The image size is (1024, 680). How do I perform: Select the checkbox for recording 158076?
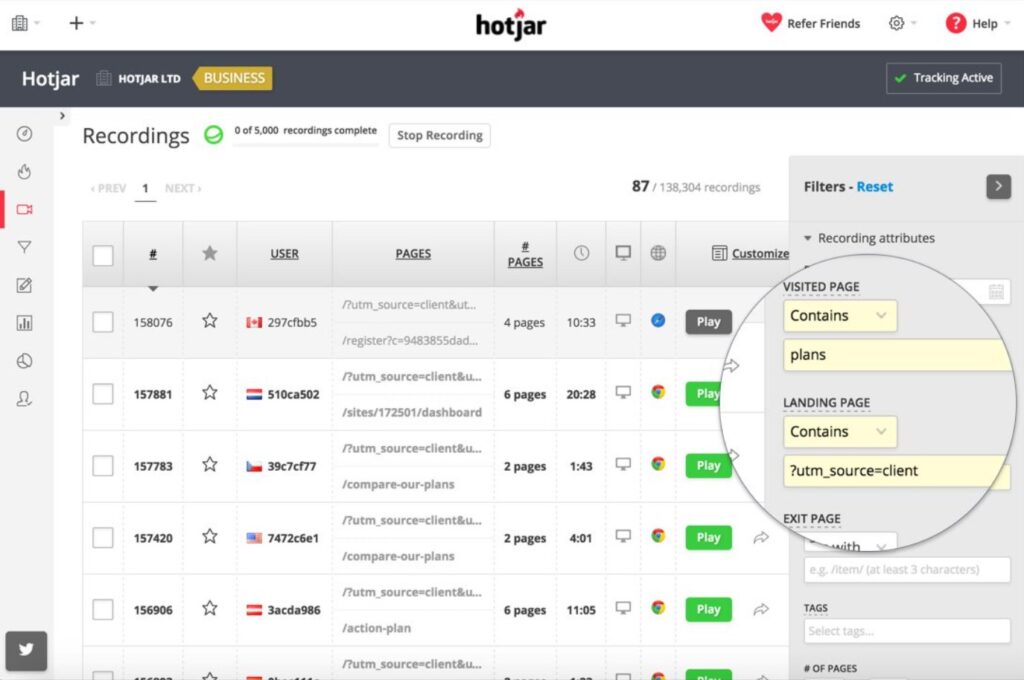click(x=103, y=322)
